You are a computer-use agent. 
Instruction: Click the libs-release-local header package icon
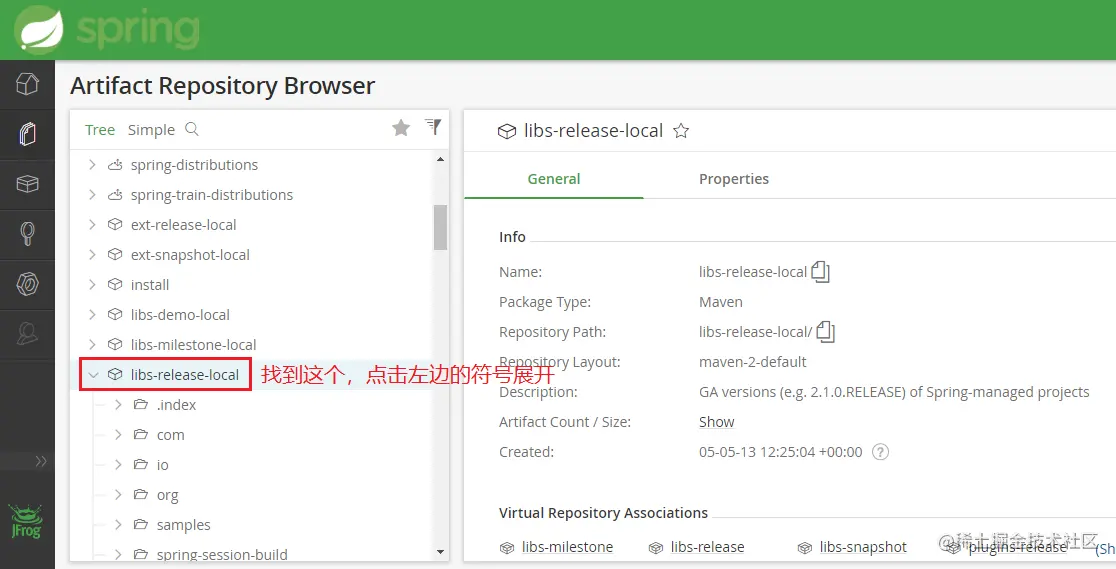507,131
